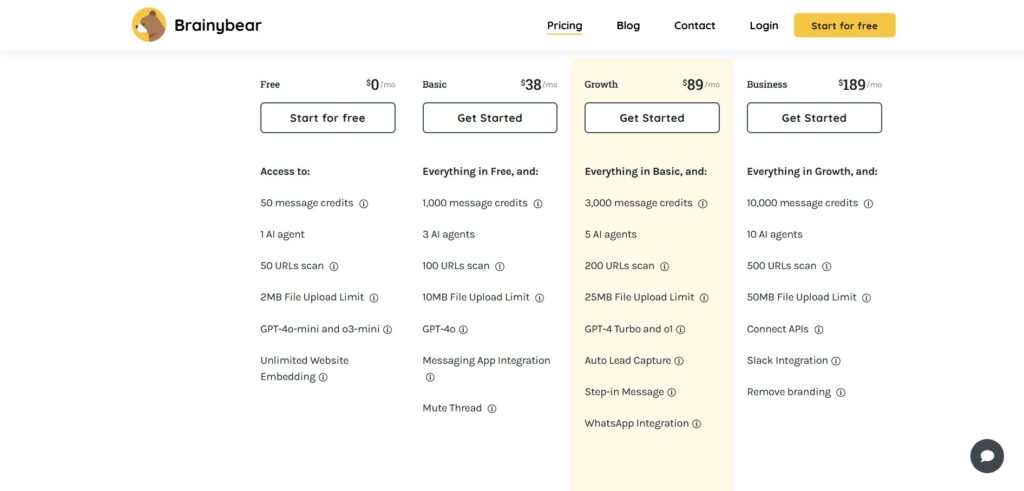The image size is (1024, 491).
Task: Show info for 1,000 message credits
Action: pos(537,204)
